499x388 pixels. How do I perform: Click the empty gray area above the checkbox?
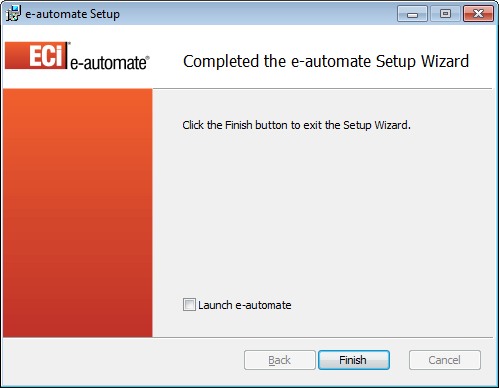322,213
